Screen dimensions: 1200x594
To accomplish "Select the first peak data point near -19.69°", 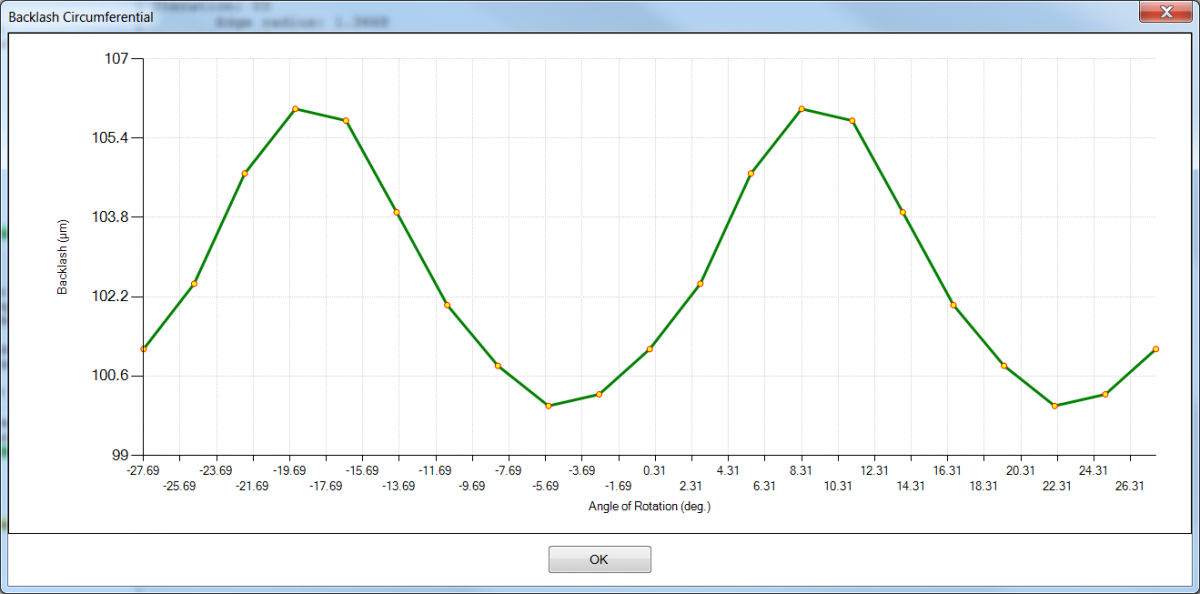I will click(x=295, y=108).
